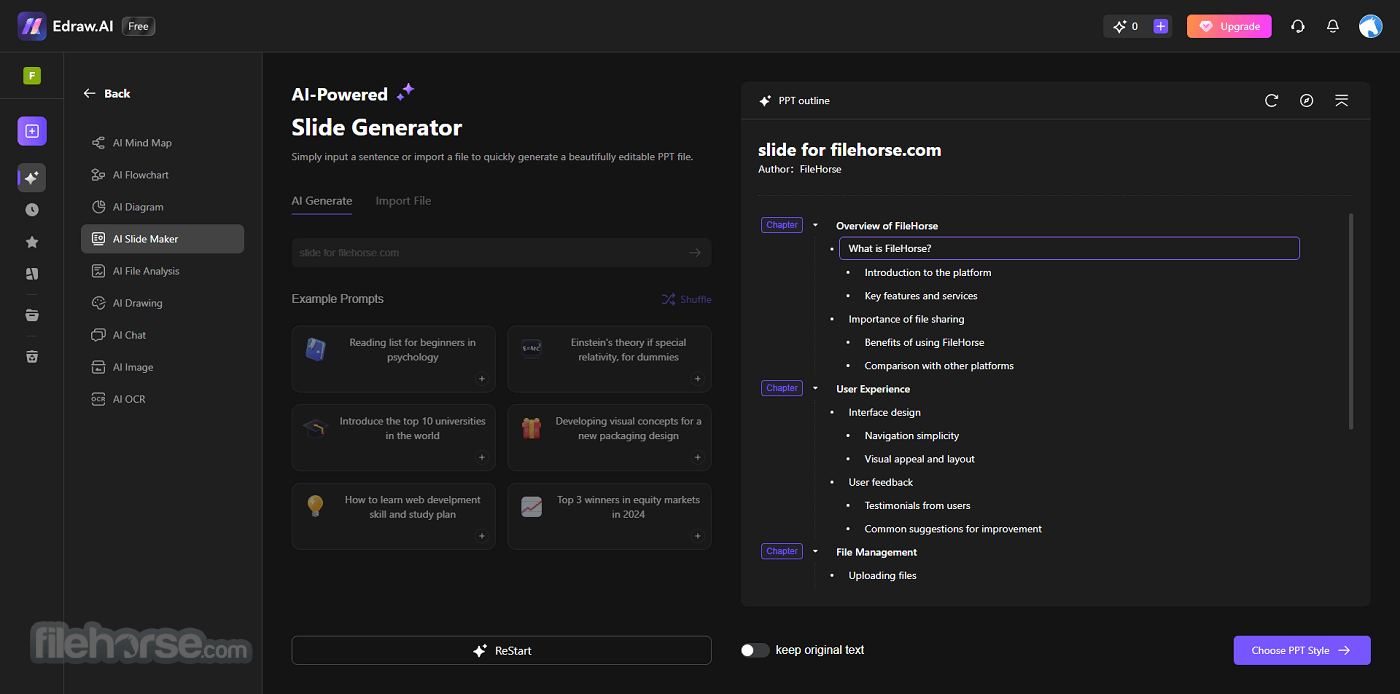Screen dimensions: 1400x694
Task: Click the outline panel vertical scrollbar
Action: tap(1352, 321)
